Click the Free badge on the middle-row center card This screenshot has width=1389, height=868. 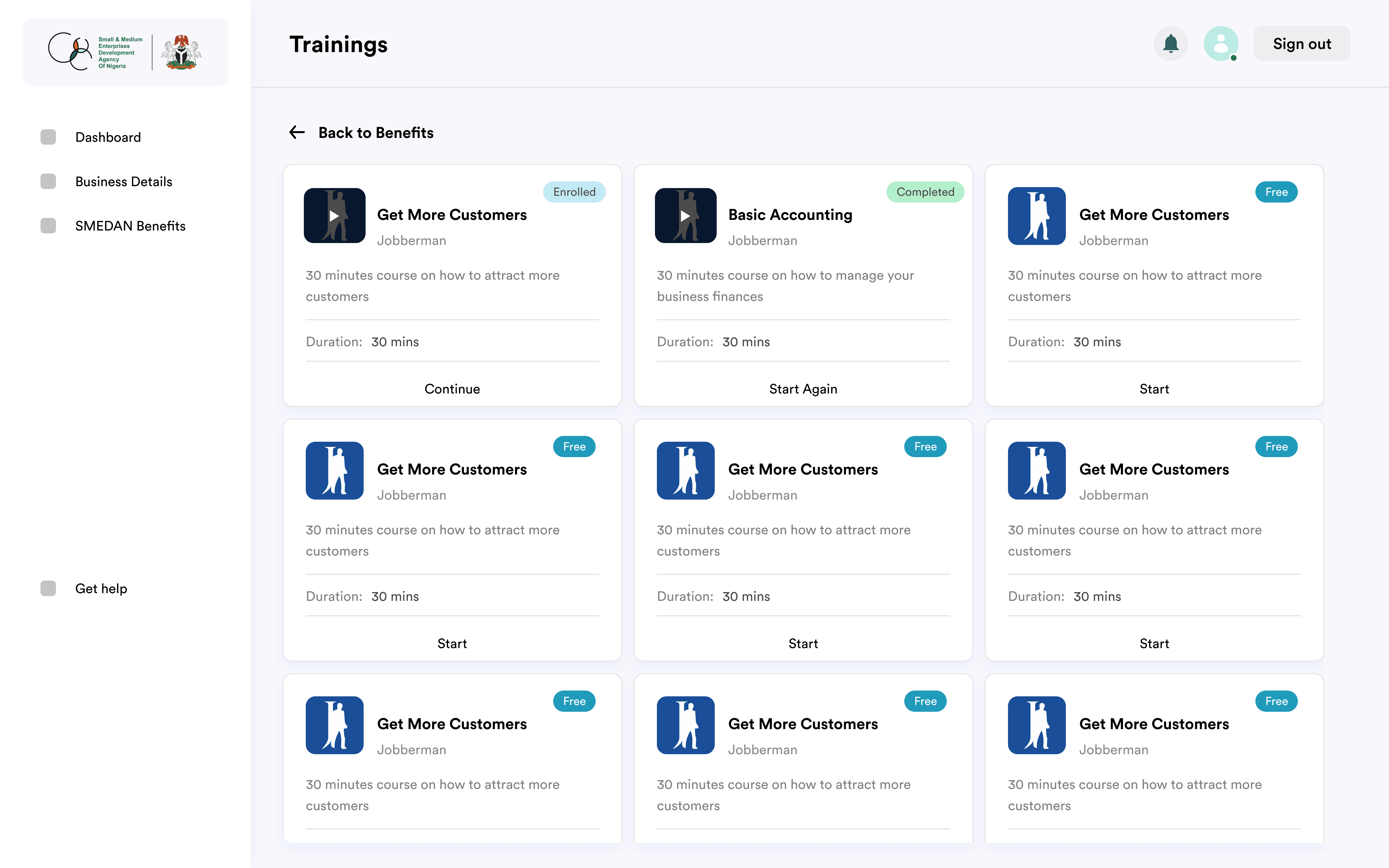(925, 447)
